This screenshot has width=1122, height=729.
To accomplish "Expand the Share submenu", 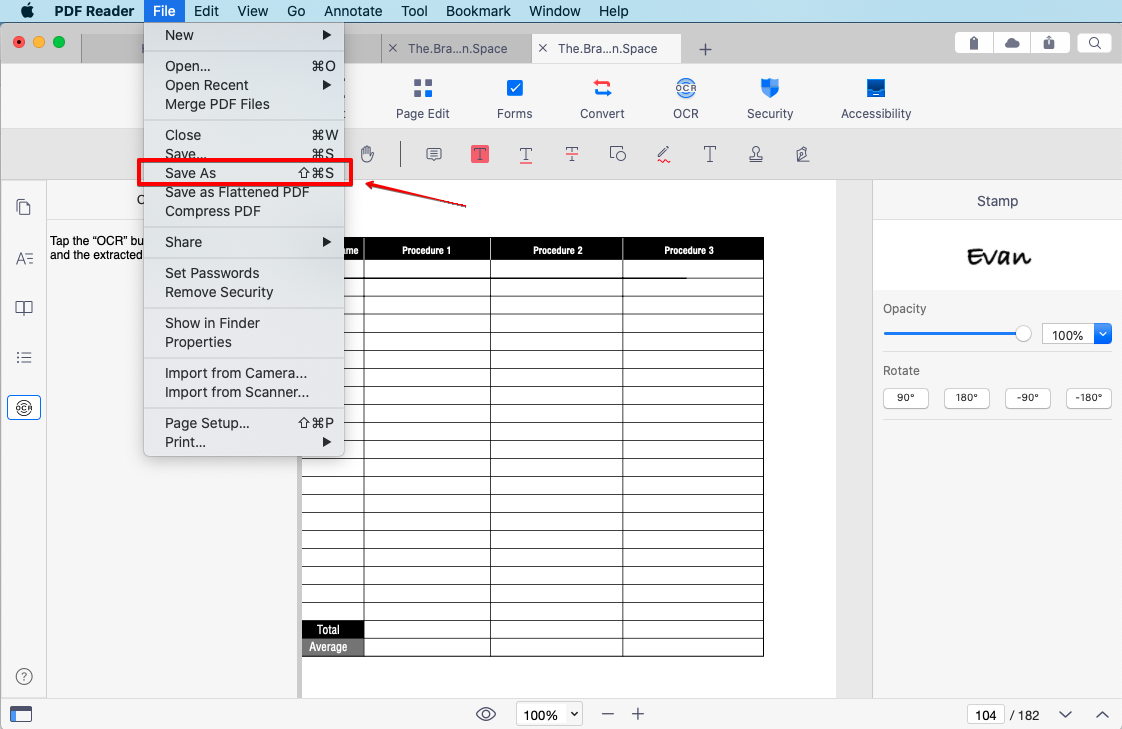I will click(x=243, y=242).
